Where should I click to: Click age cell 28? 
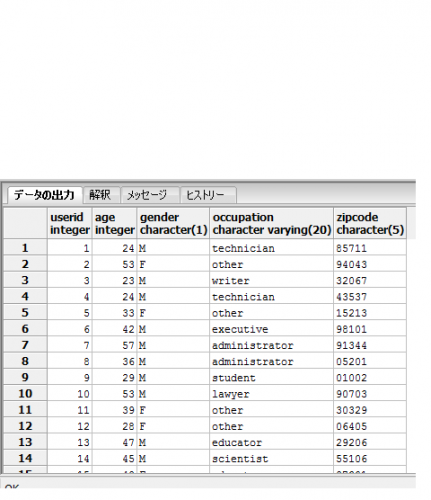114,426
